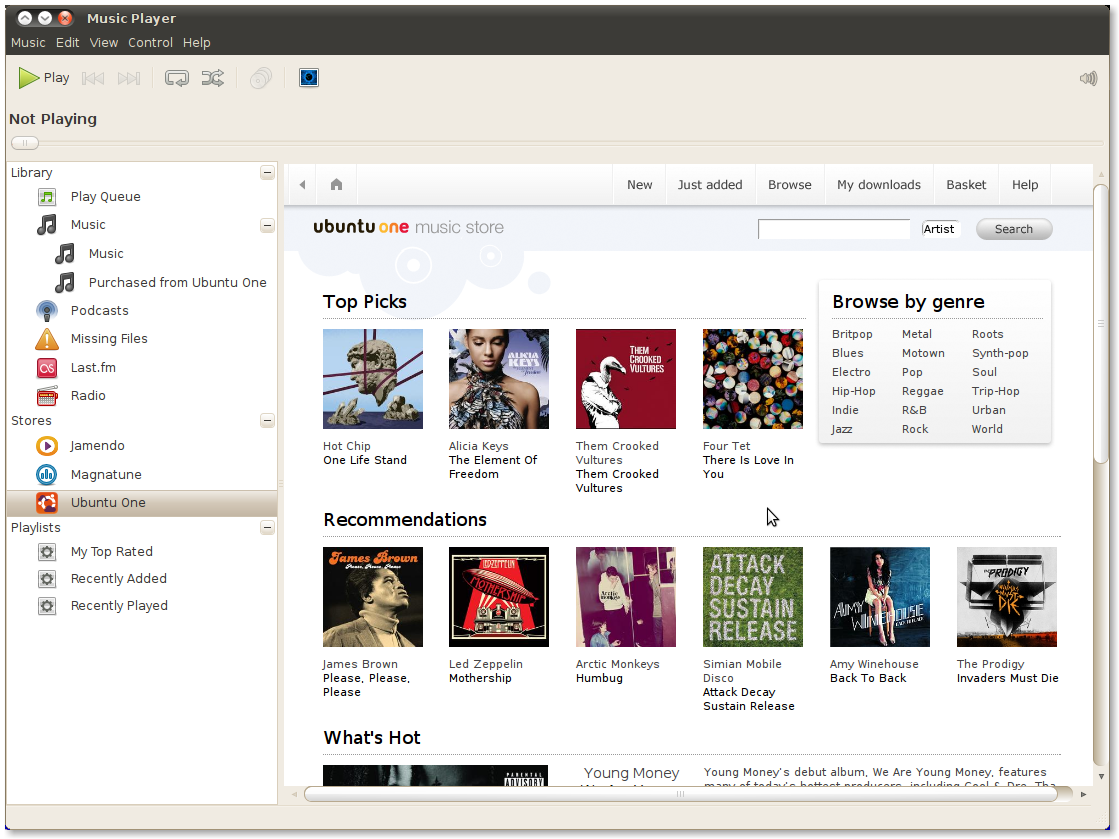The image size is (1119, 839).
Task: Open the Humbug album link
Action: coord(599,678)
